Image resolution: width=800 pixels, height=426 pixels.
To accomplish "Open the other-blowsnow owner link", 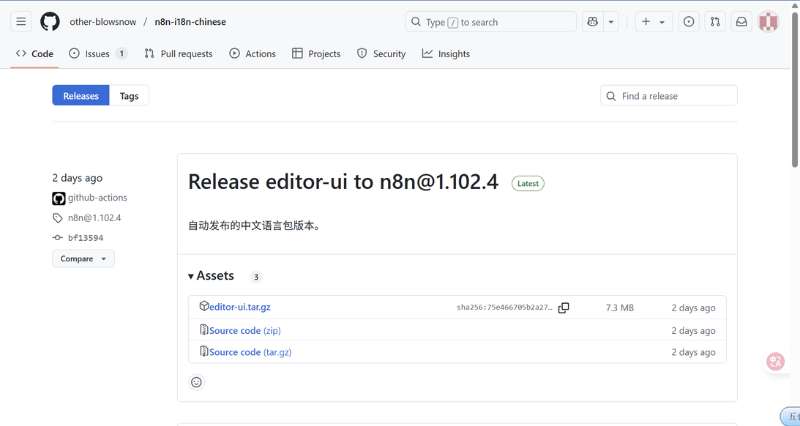I will pos(103,22).
